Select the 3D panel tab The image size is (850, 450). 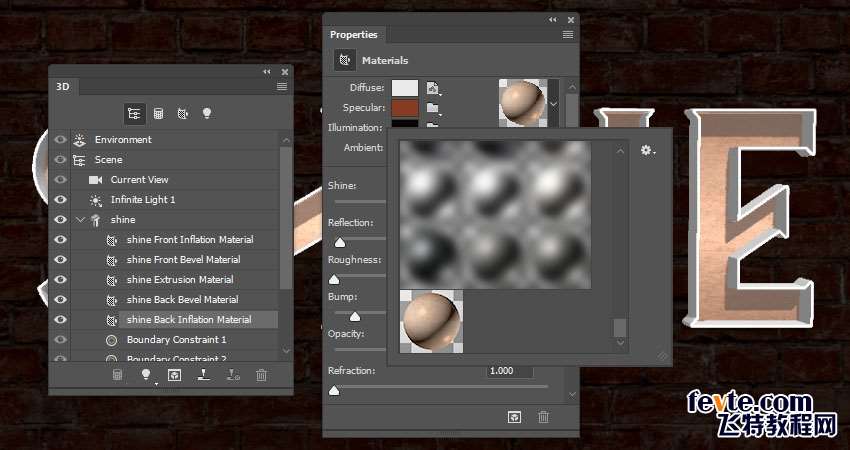pos(63,86)
